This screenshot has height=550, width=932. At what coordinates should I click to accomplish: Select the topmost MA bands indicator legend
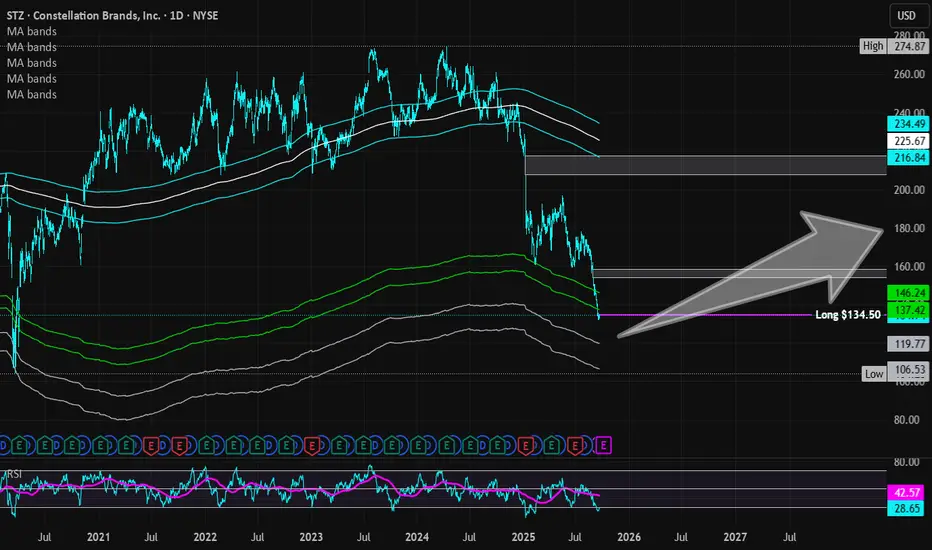pos(32,32)
